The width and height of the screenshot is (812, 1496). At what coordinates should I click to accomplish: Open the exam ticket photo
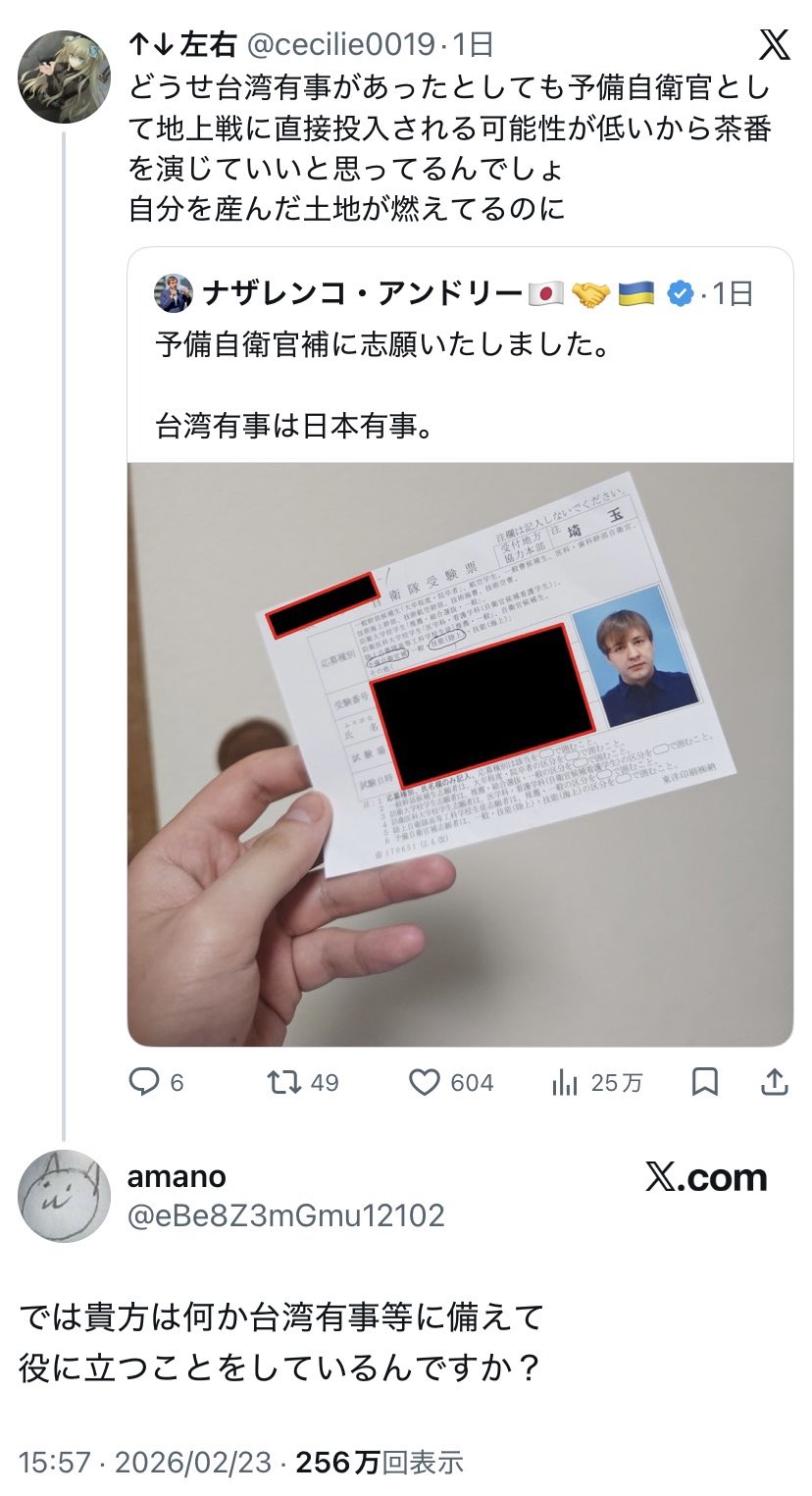[460, 753]
